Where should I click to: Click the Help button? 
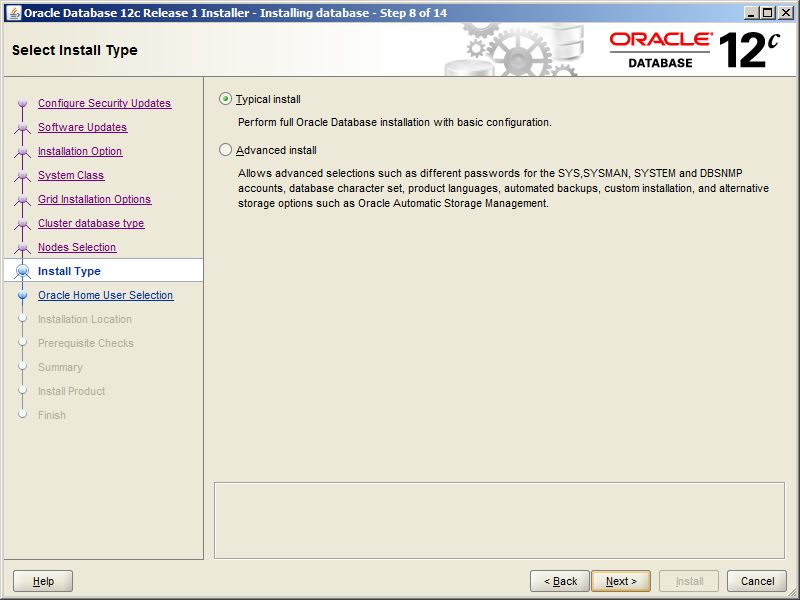(43, 581)
